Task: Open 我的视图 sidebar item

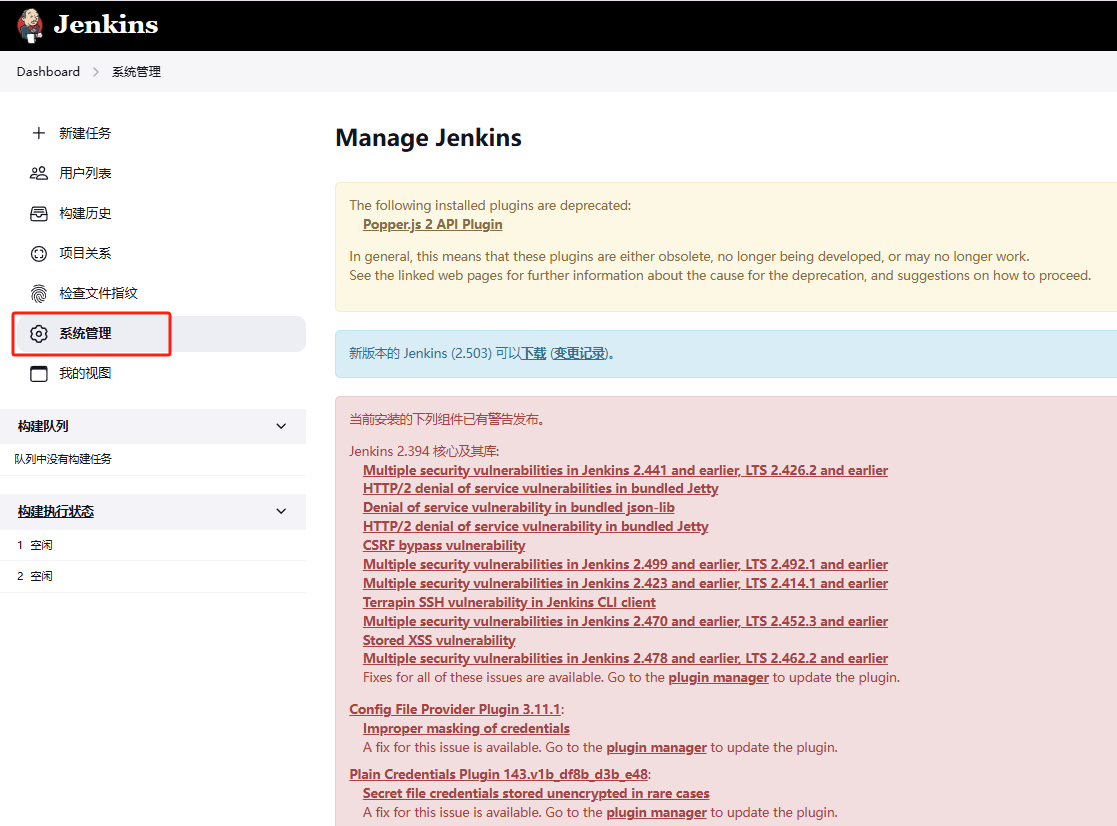Action: [x=85, y=373]
